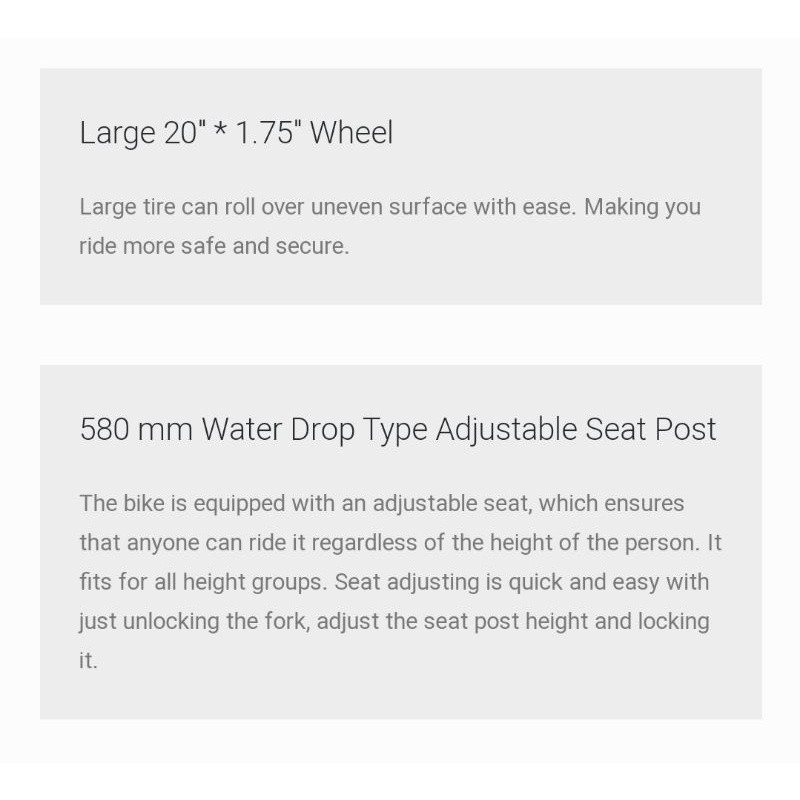800x800 pixels.
Task: Click the words "Making you" in the wheel description
Action: point(642,208)
